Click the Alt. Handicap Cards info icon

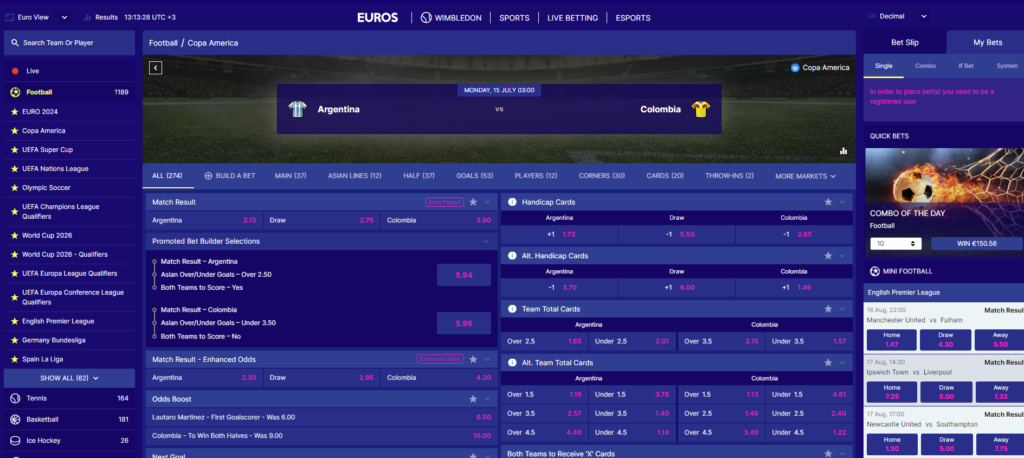click(512, 255)
